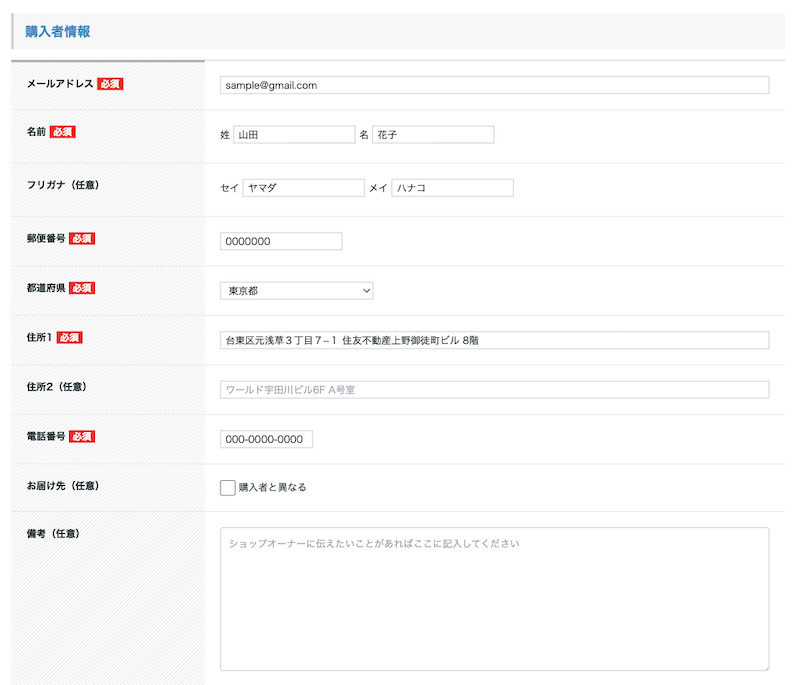Image resolution: width=800 pixels, height=685 pixels.
Task: Click the 名 first name field
Action: (433, 135)
